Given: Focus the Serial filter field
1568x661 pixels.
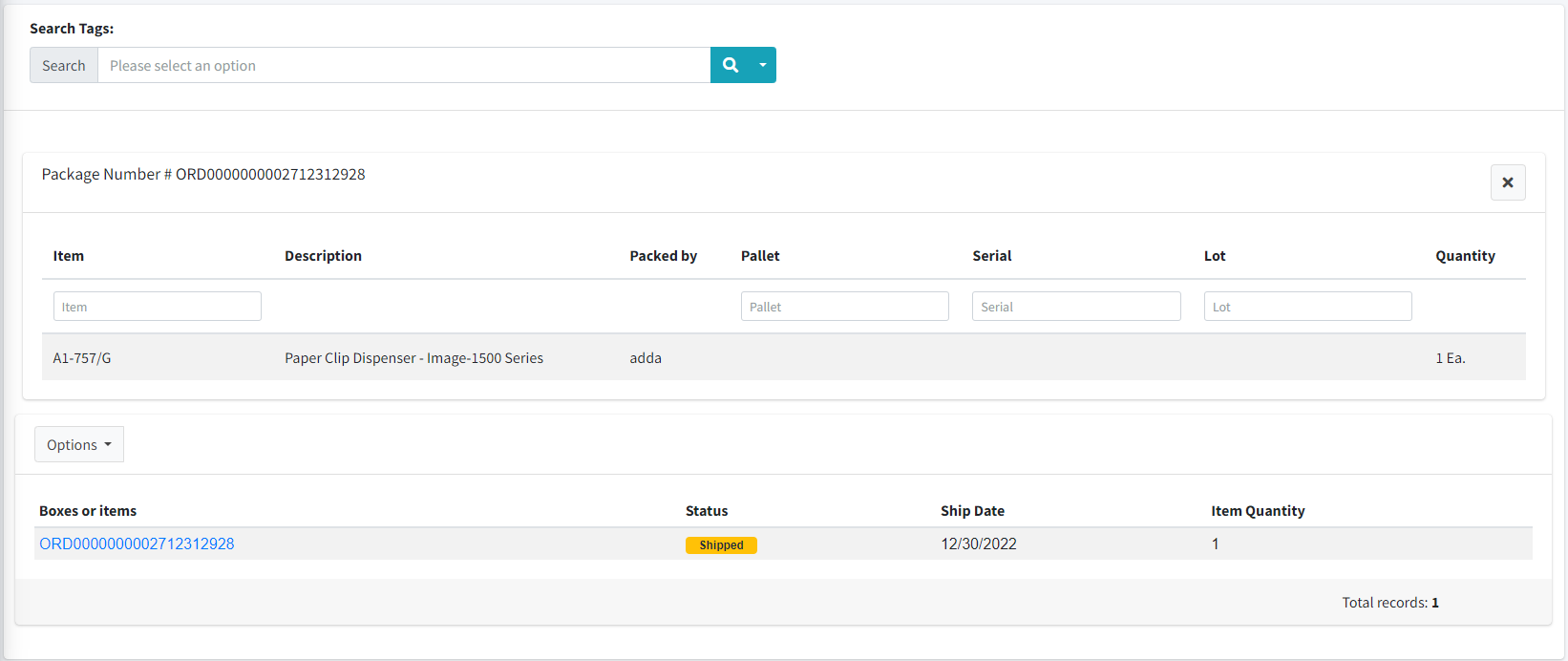Looking at the screenshot, I should [x=1075, y=307].
